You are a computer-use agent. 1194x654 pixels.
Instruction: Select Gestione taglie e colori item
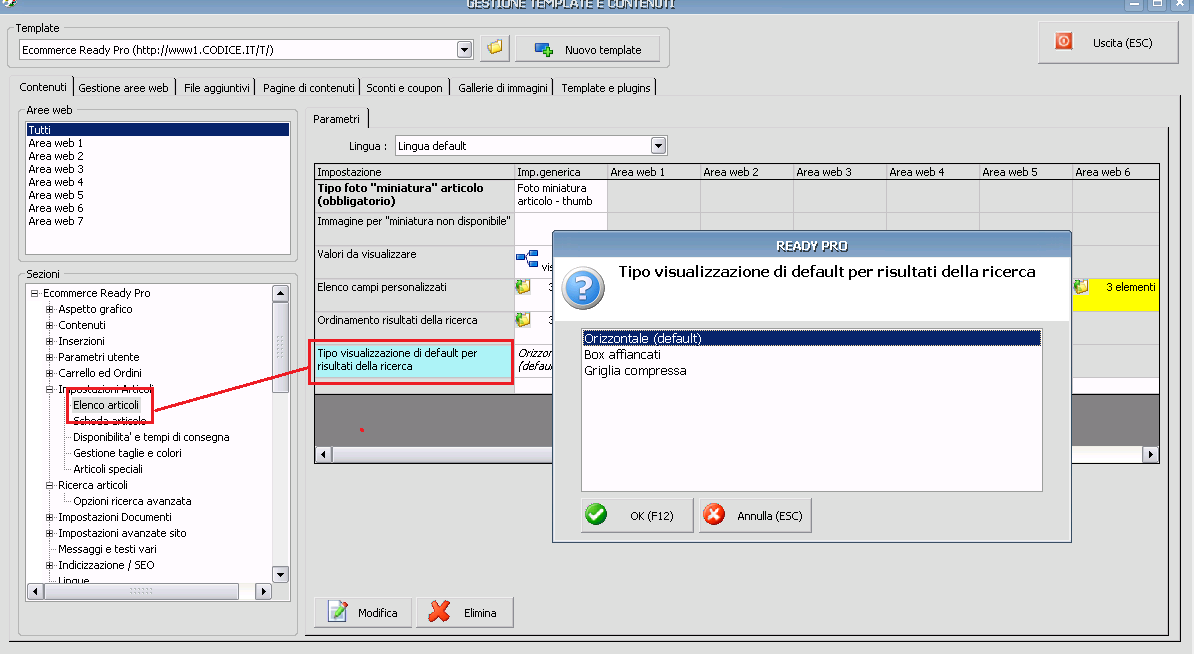tap(127, 453)
